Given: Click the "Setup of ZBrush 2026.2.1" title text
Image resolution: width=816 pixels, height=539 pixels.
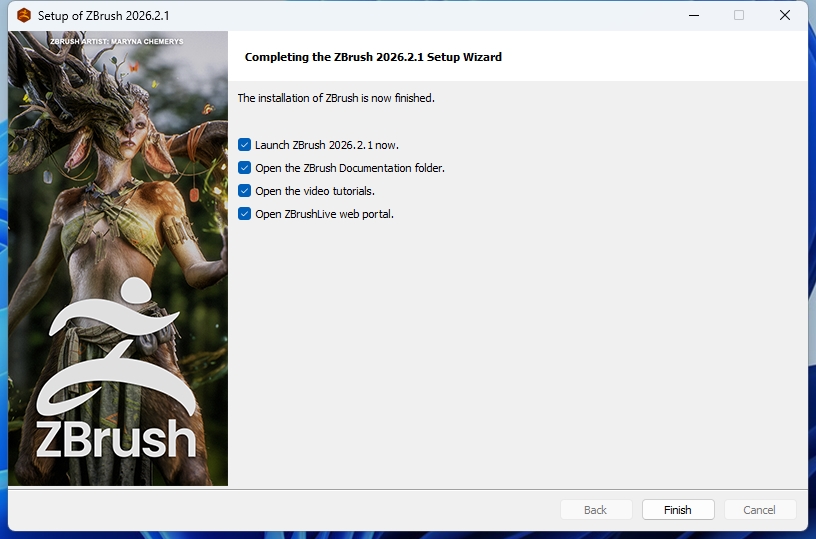Looking at the screenshot, I should click(x=104, y=16).
